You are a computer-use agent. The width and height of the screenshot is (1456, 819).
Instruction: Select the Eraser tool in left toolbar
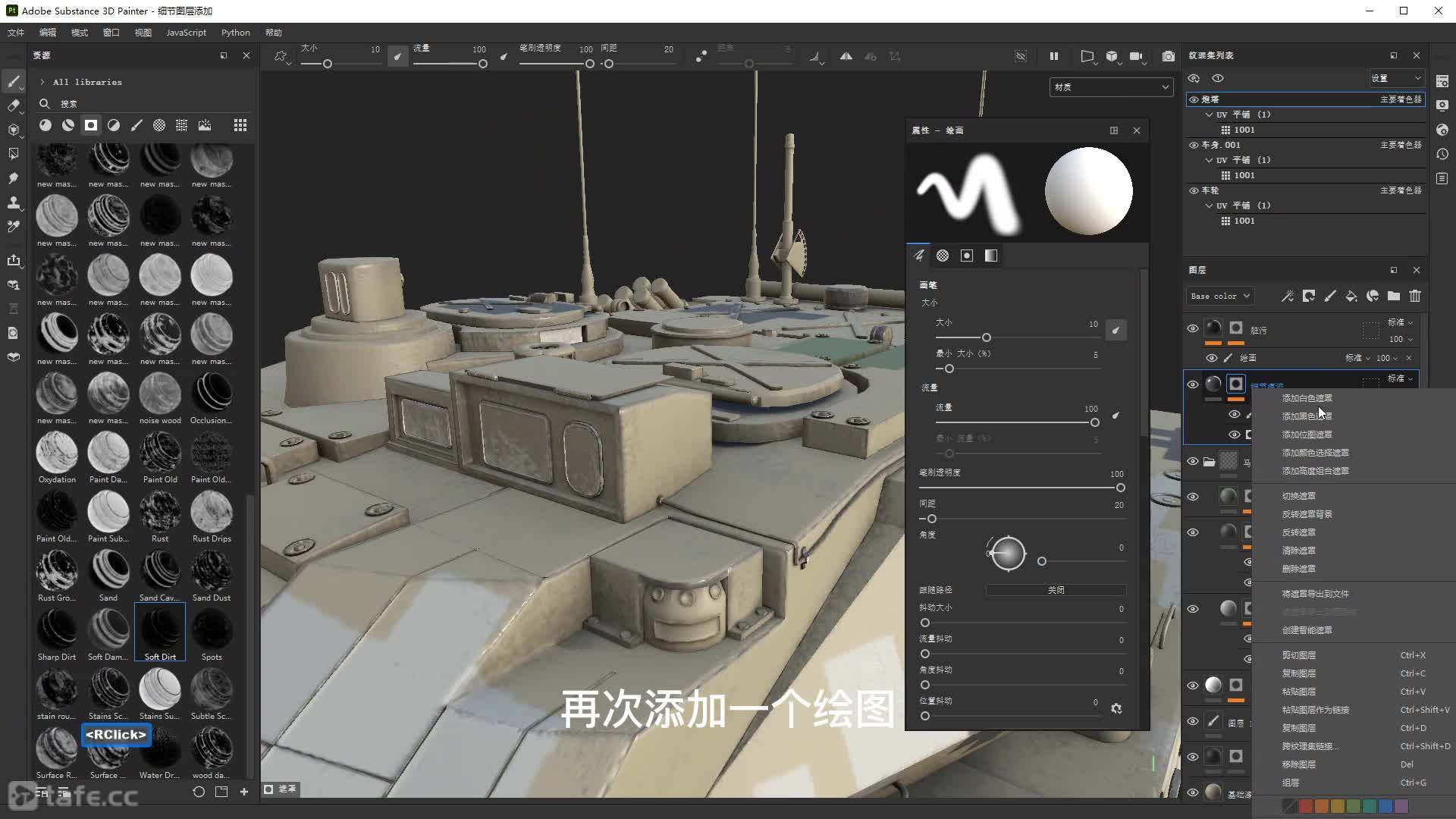coord(13,105)
